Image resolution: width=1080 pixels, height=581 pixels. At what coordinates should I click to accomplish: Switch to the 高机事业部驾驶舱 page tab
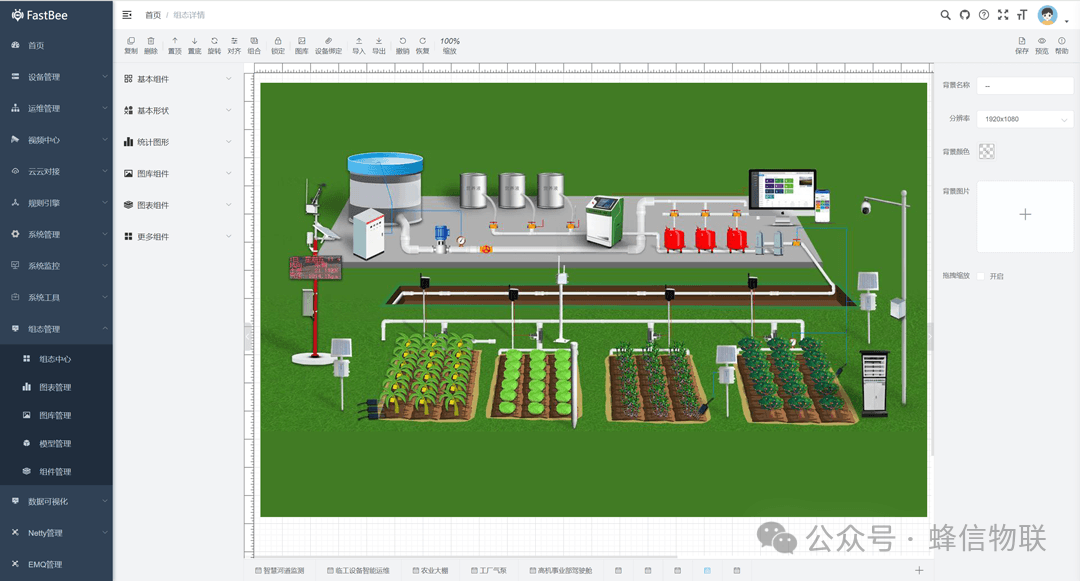click(x=561, y=571)
